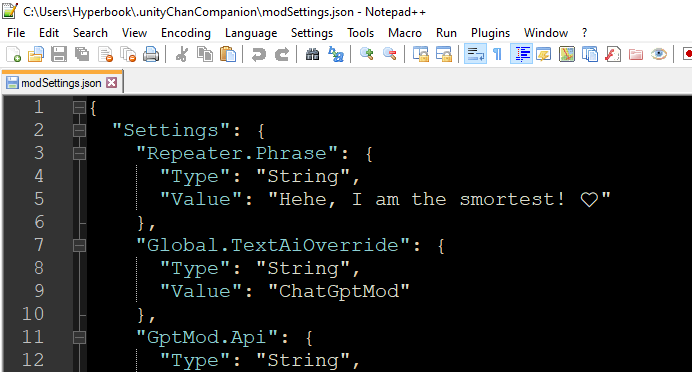Open the Settings menu
Viewport: 692px width, 372px height.
pyautogui.click(x=312, y=33)
